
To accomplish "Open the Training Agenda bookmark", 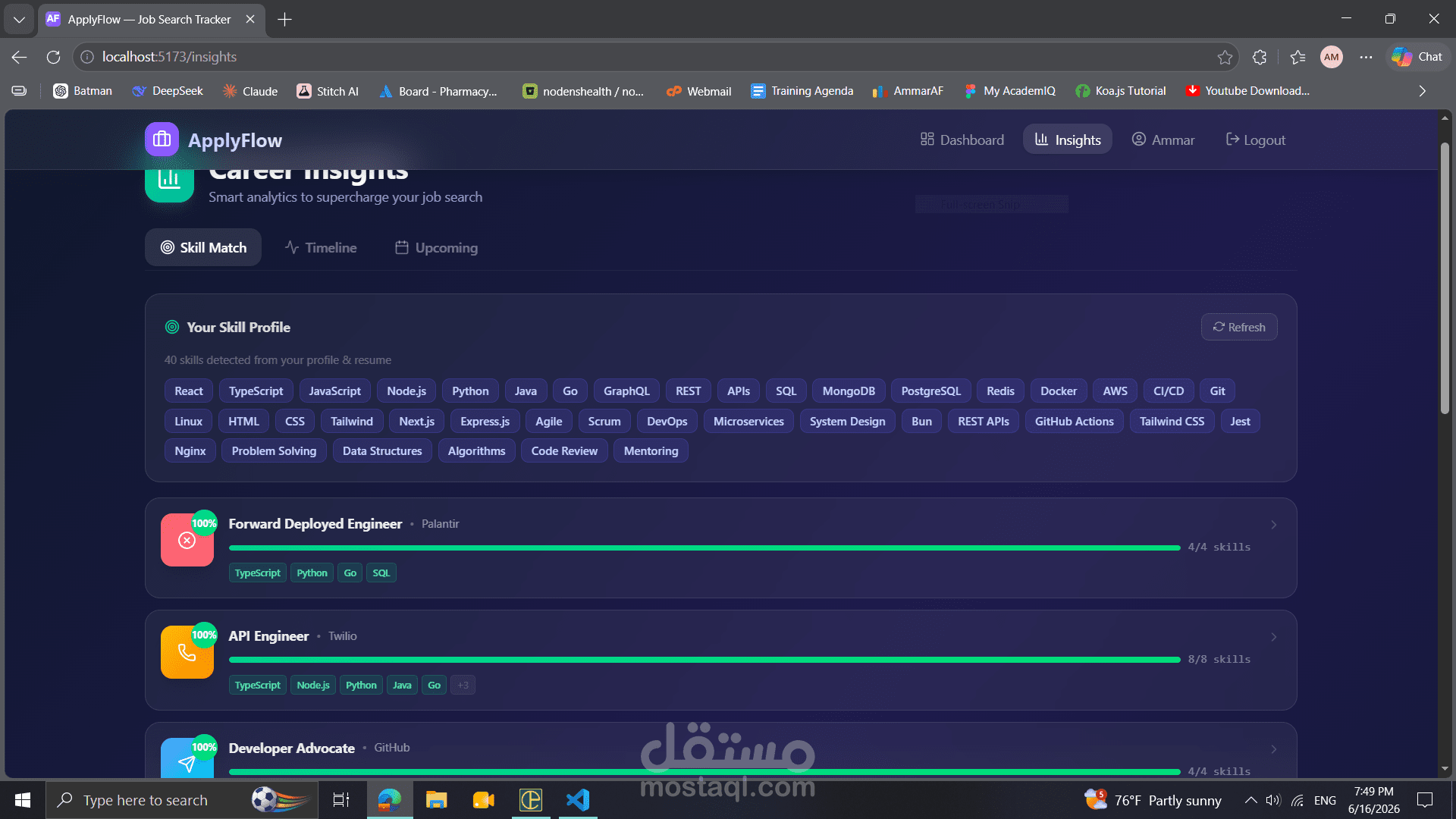I will (x=802, y=91).
